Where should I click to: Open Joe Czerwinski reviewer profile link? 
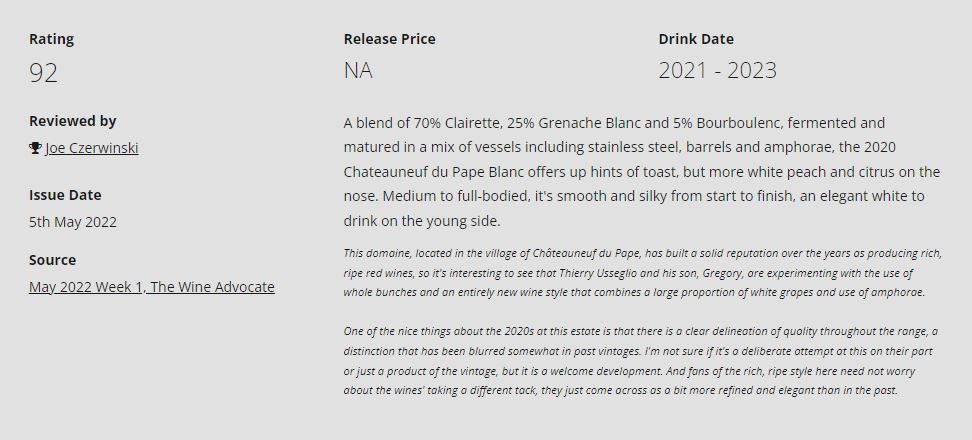pos(92,148)
